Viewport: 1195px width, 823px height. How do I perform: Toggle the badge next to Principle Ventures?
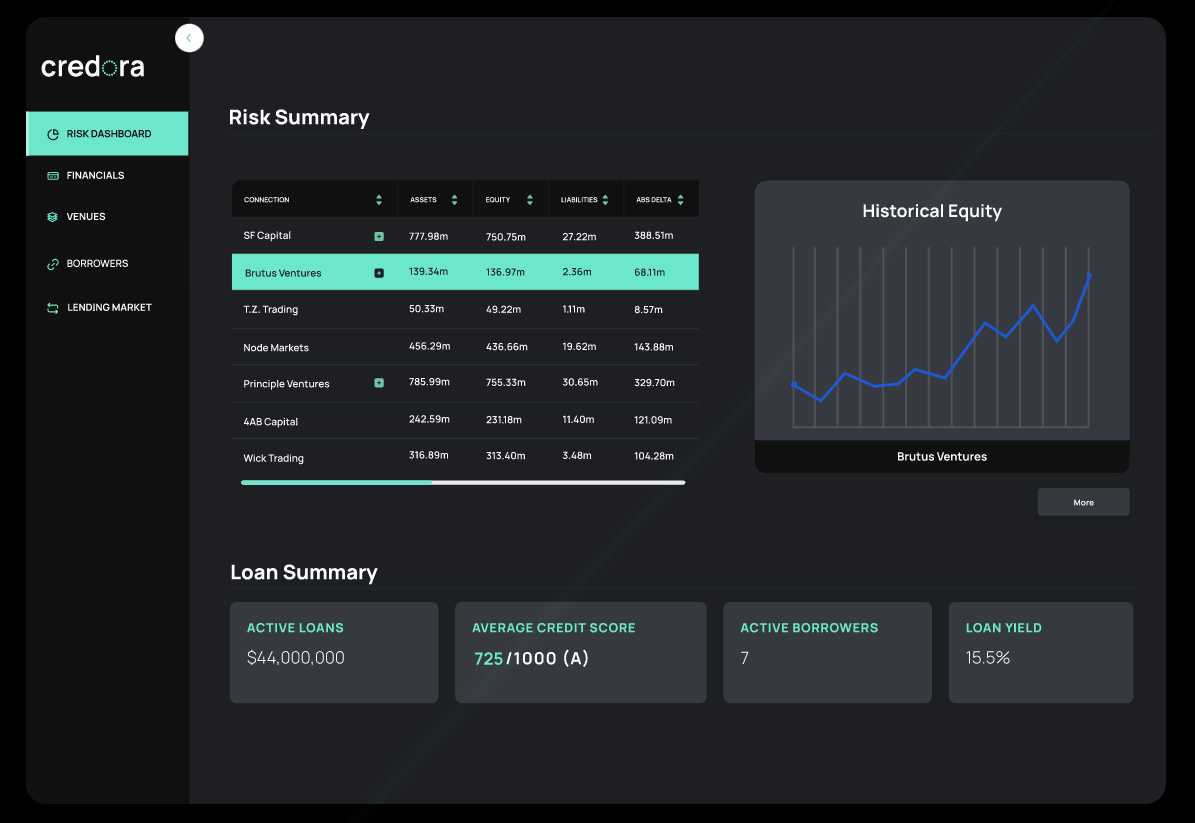click(381, 383)
